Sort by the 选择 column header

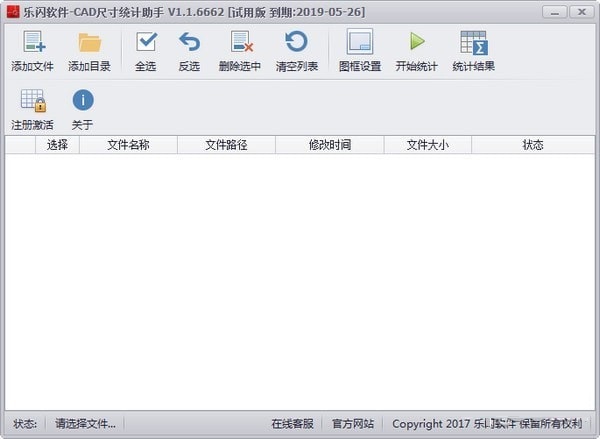click(57, 145)
